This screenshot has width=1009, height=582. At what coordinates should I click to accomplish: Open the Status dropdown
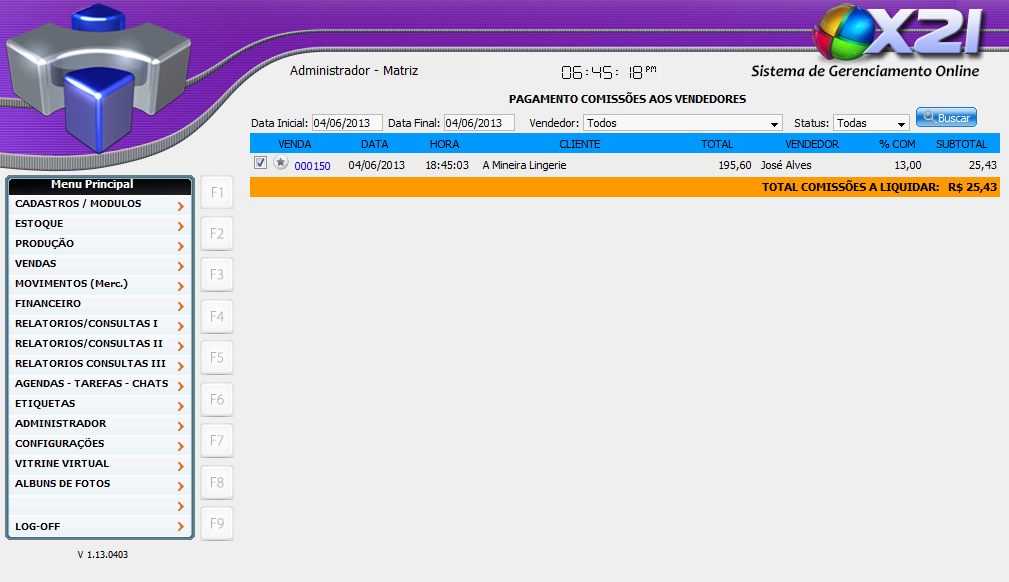pos(871,123)
